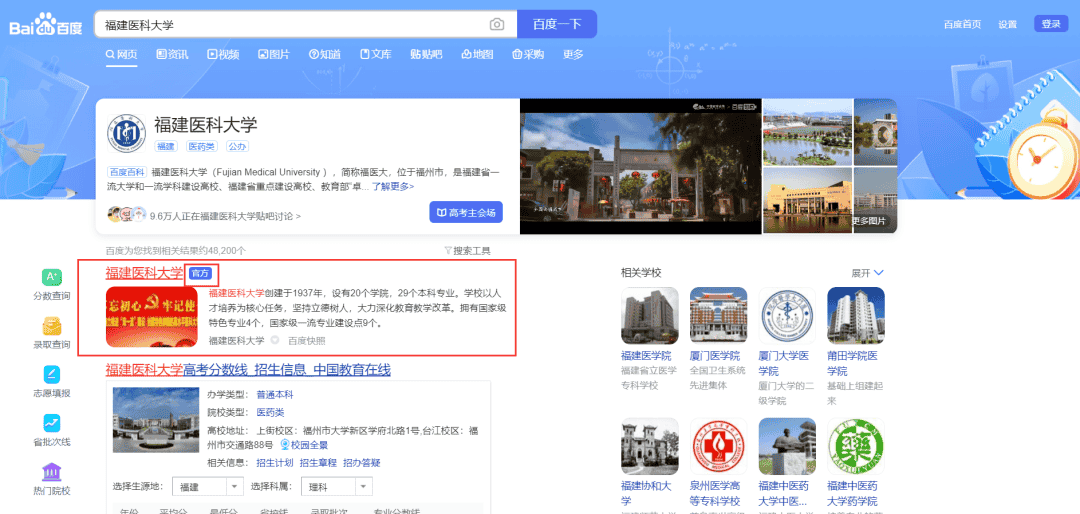This screenshot has height=514, width=1080.
Task: Click the Tieba user avatars
Action: [127, 214]
